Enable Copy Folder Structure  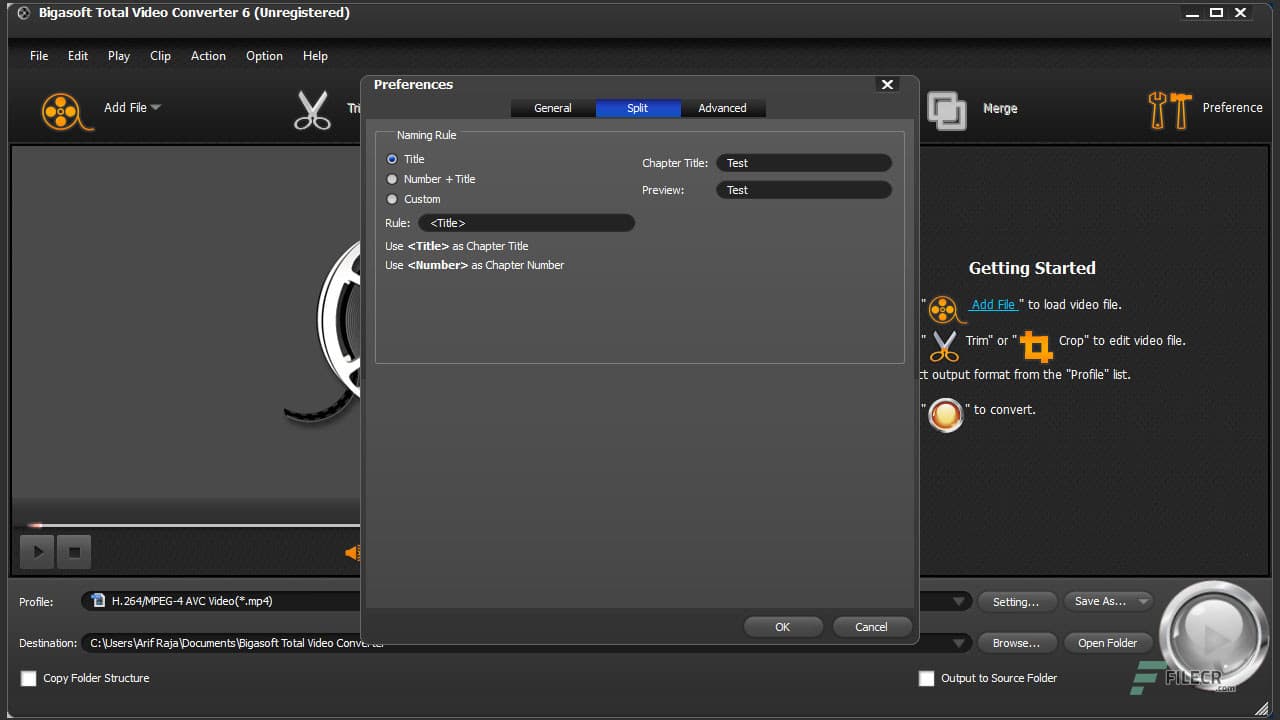point(28,678)
